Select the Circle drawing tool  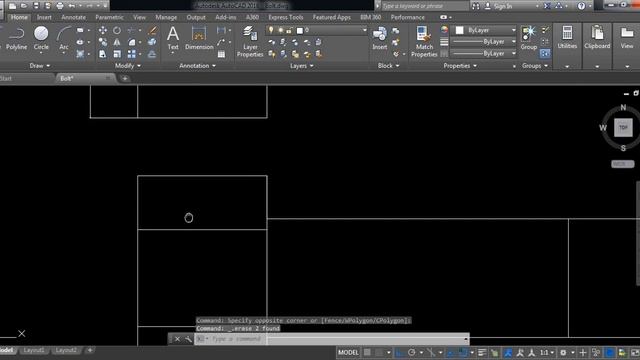click(41, 38)
